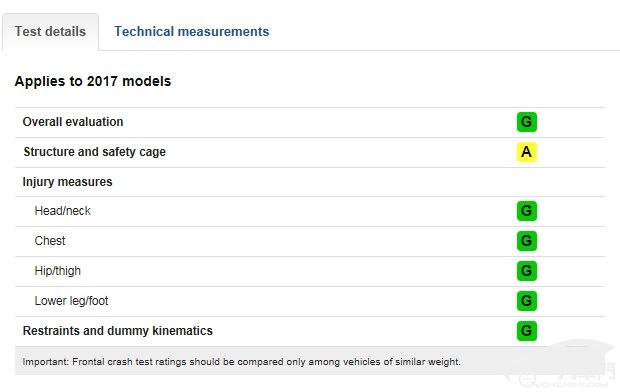This screenshot has width=620, height=392.
Task: Click the Structure and safety cage label
Action: (95, 152)
